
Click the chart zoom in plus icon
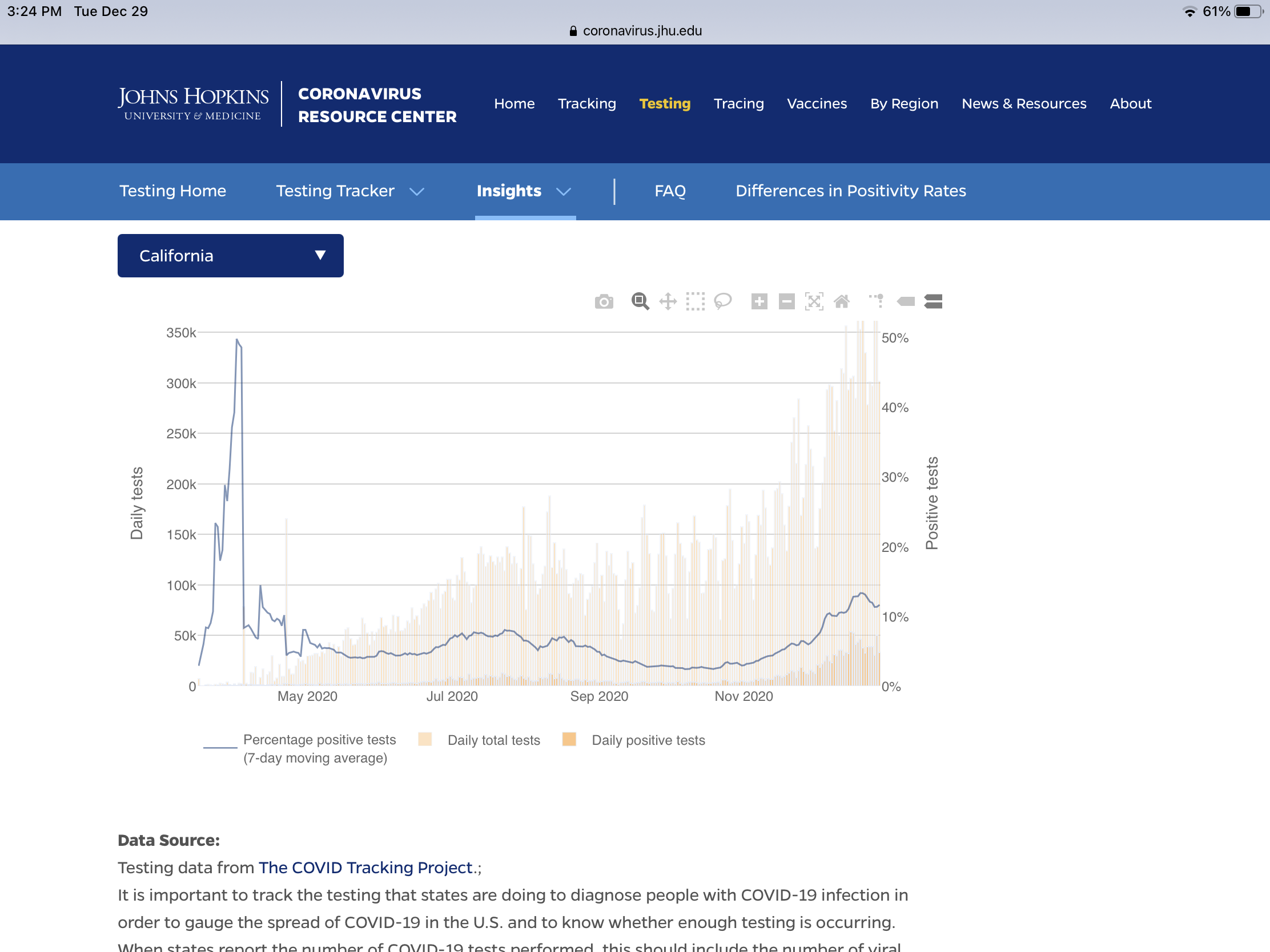[759, 301]
